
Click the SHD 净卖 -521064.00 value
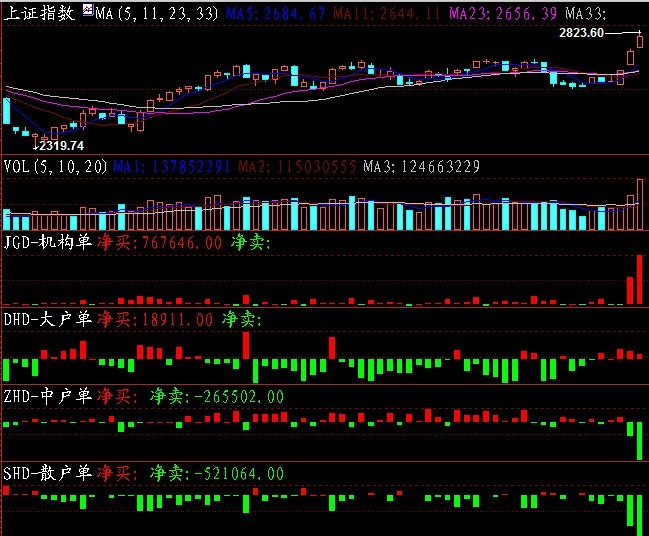(214, 472)
